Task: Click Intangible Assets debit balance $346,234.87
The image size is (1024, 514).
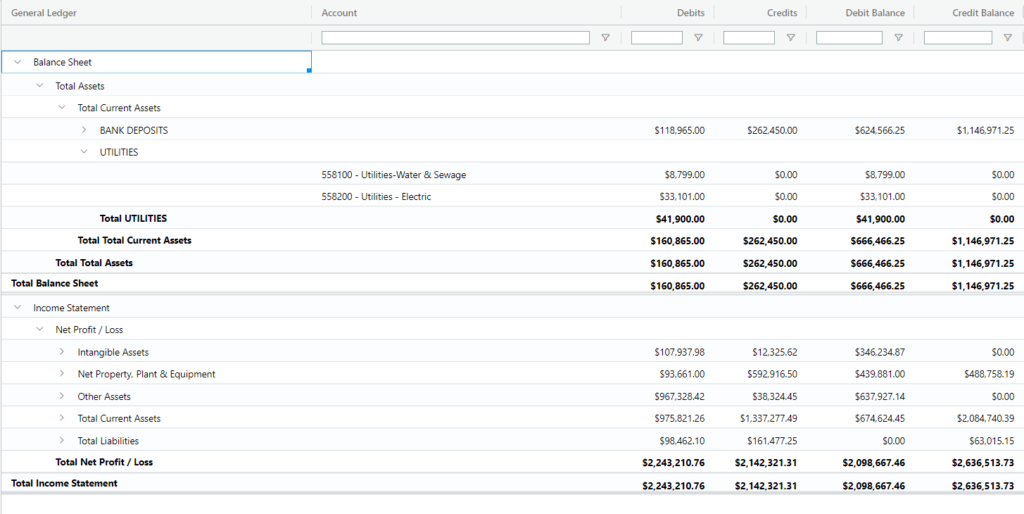Action: click(x=880, y=353)
